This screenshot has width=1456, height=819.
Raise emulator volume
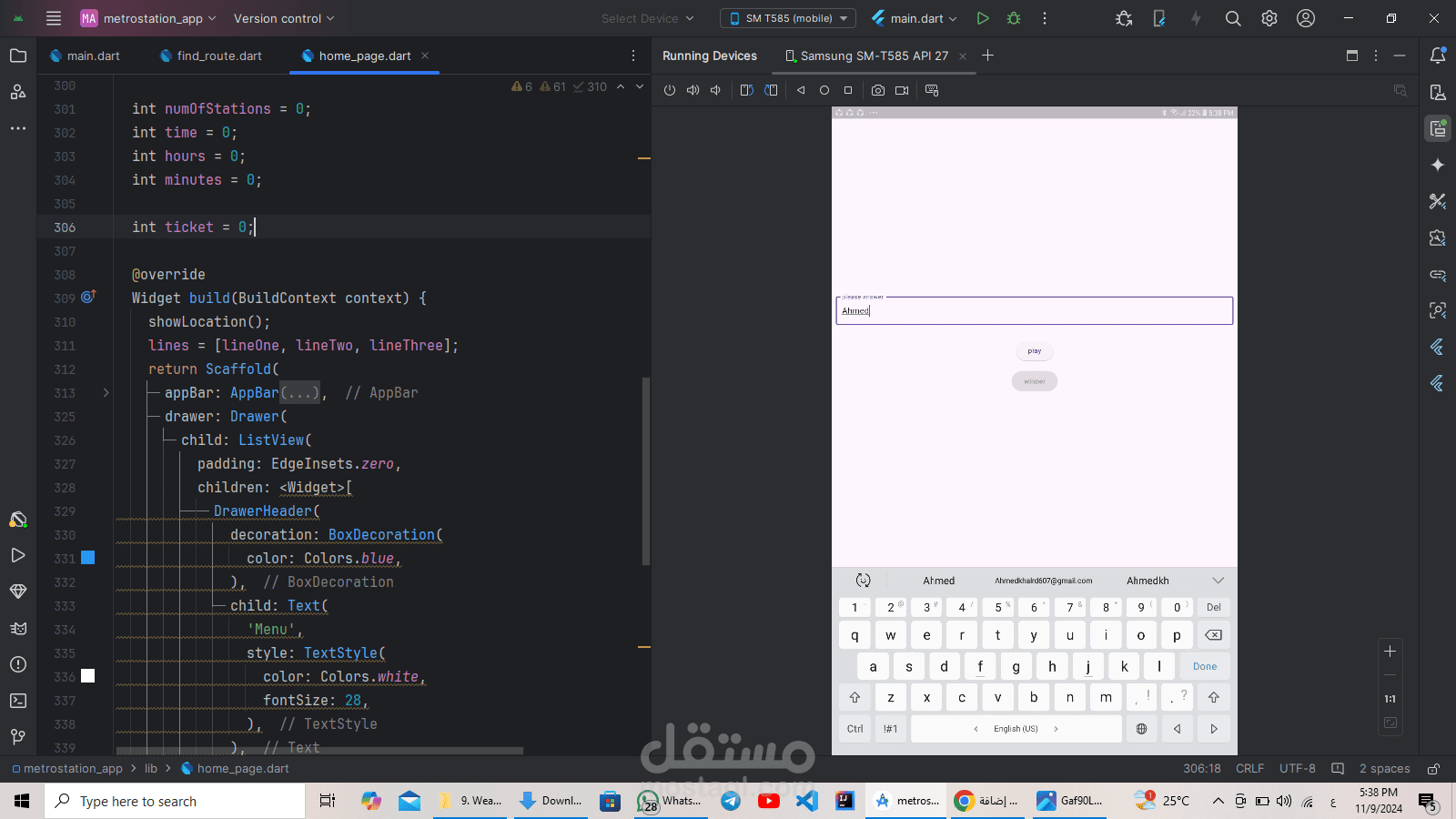click(693, 90)
